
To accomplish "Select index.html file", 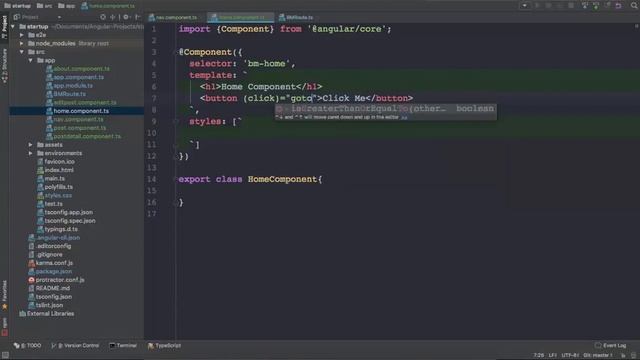I will pyautogui.click(x=55, y=170).
